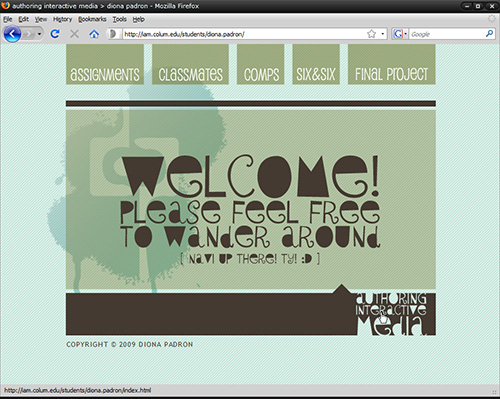Click the Forward navigation arrow

click(x=29, y=34)
